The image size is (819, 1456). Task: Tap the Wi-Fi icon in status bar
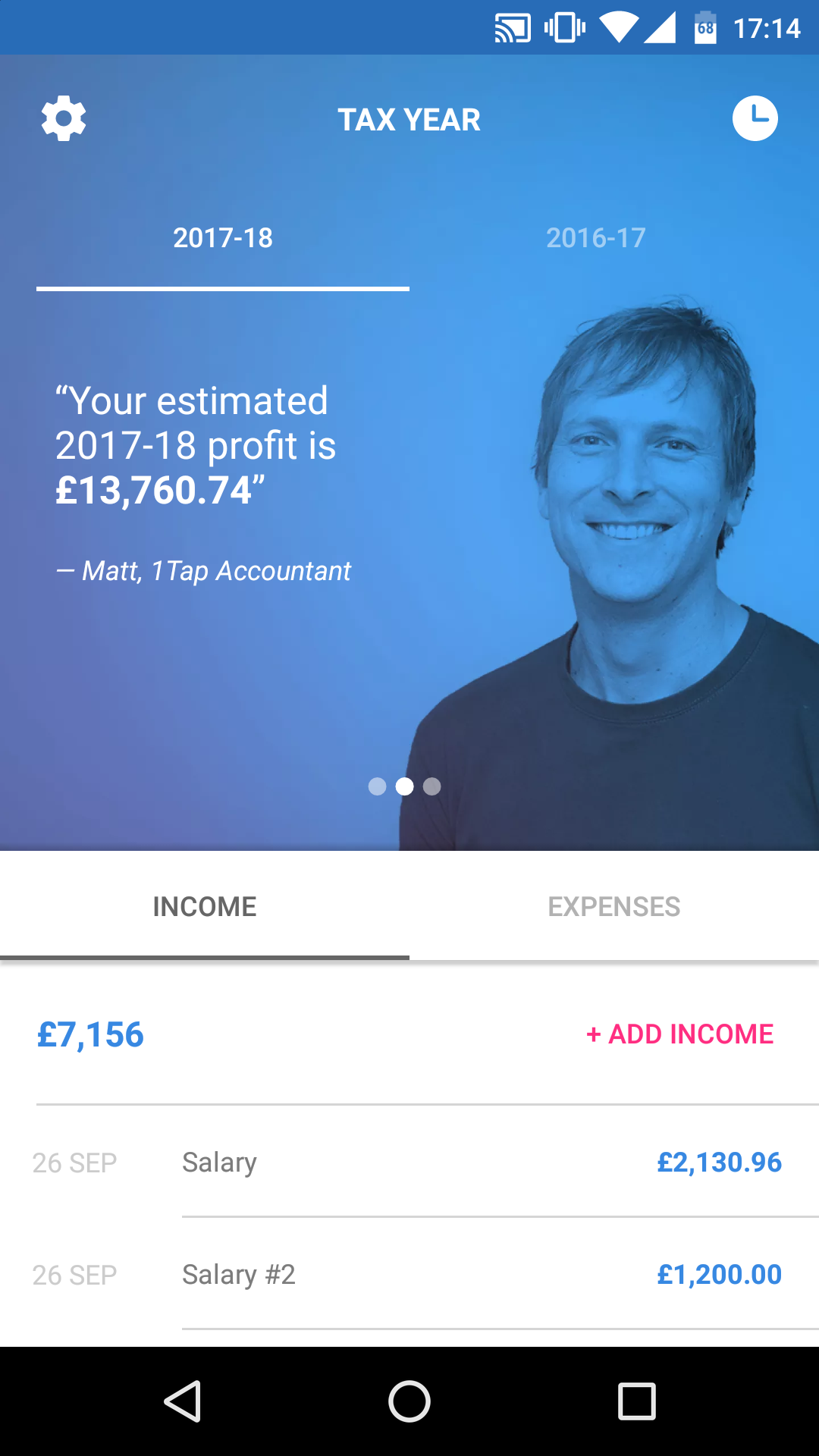(619, 28)
